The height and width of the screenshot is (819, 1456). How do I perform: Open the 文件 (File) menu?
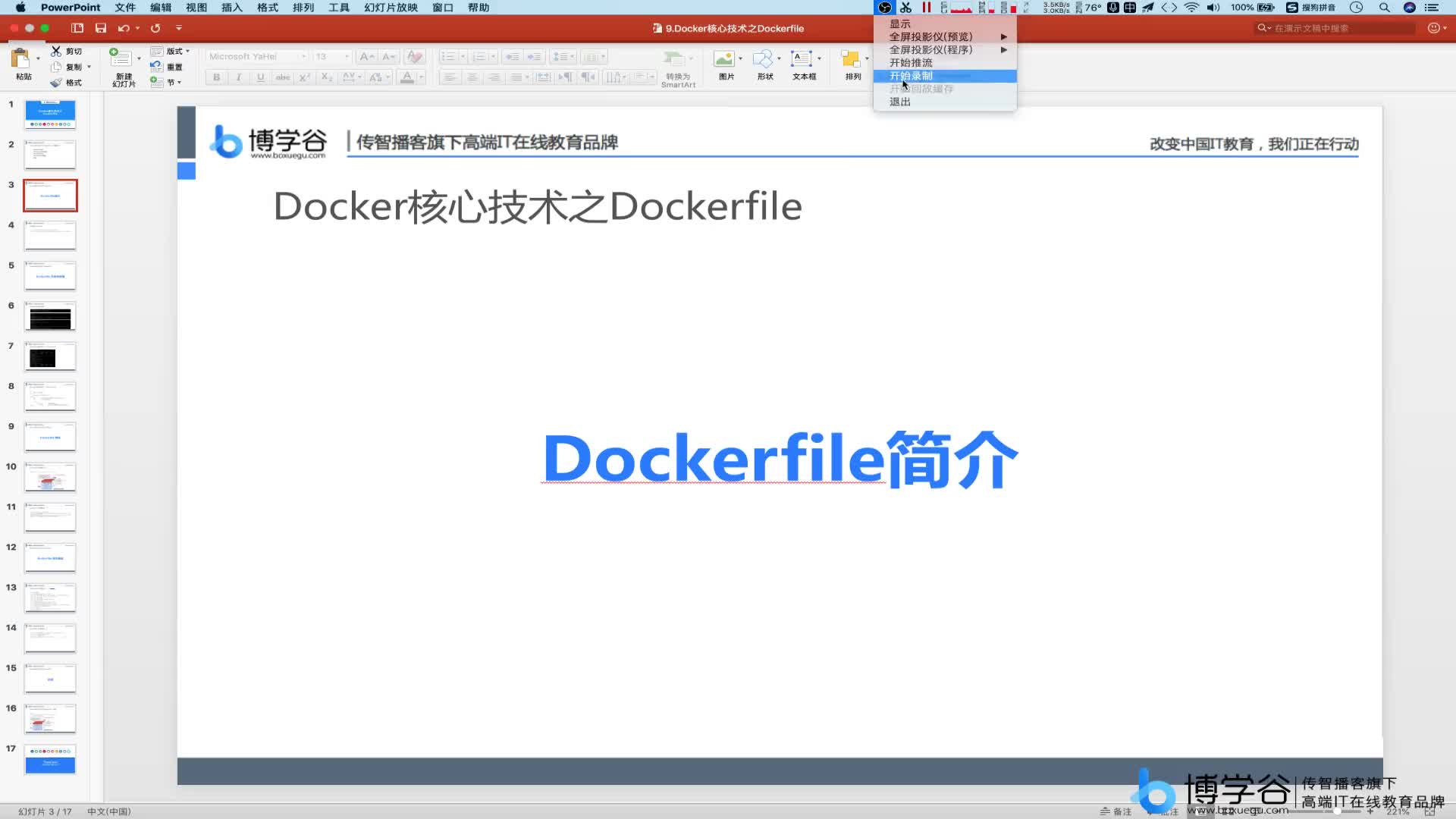125,8
